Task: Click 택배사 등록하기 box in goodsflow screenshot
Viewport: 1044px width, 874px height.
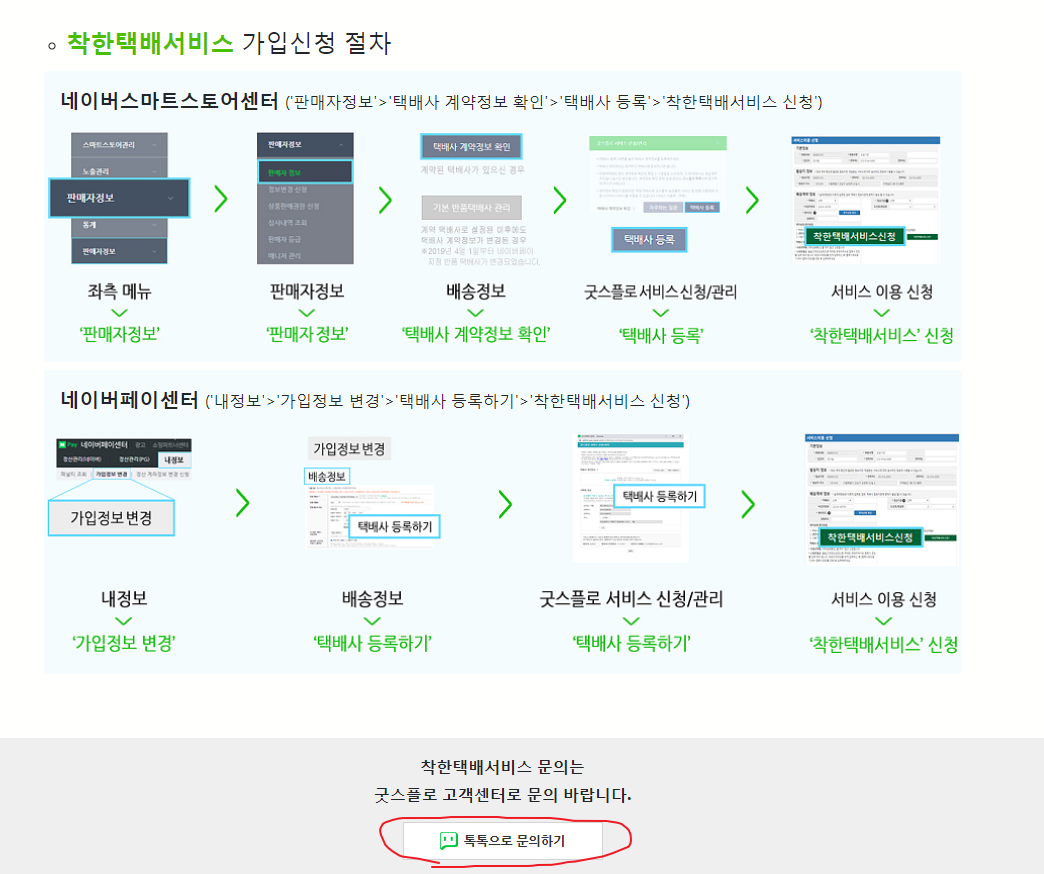Action: pyautogui.click(x=659, y=496)
